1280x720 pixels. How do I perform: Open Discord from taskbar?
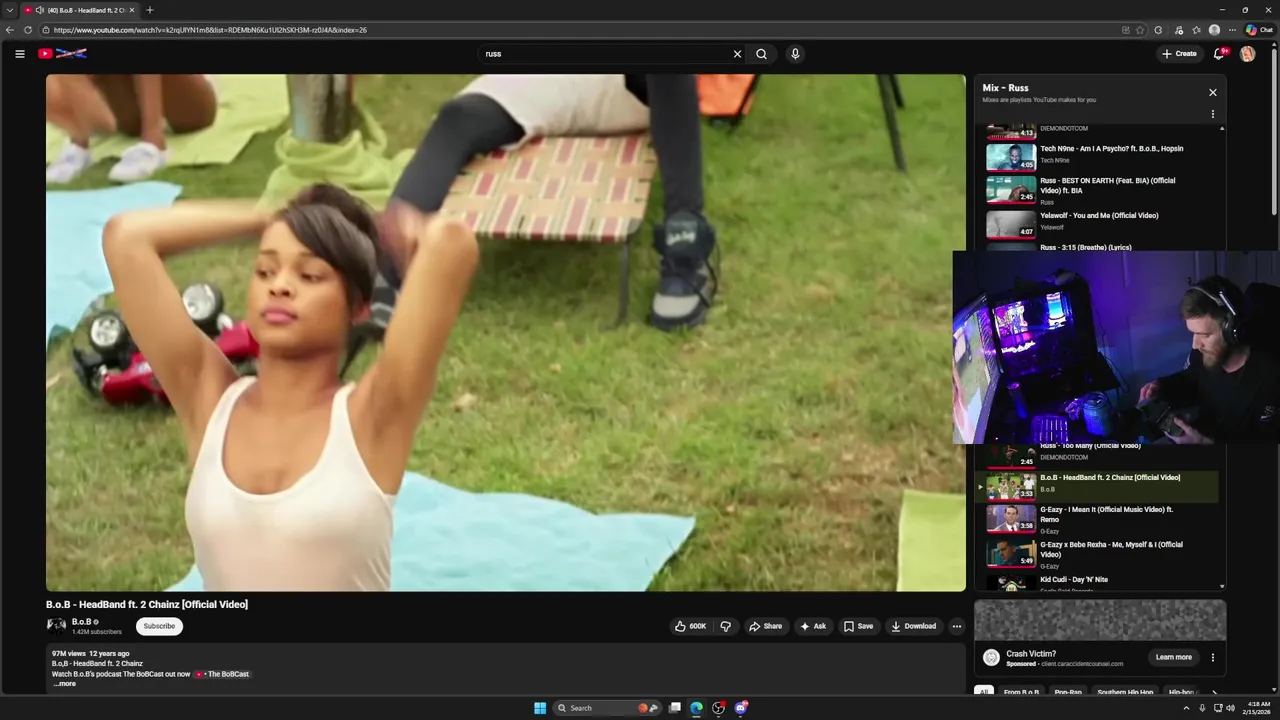tap(741, 708)
